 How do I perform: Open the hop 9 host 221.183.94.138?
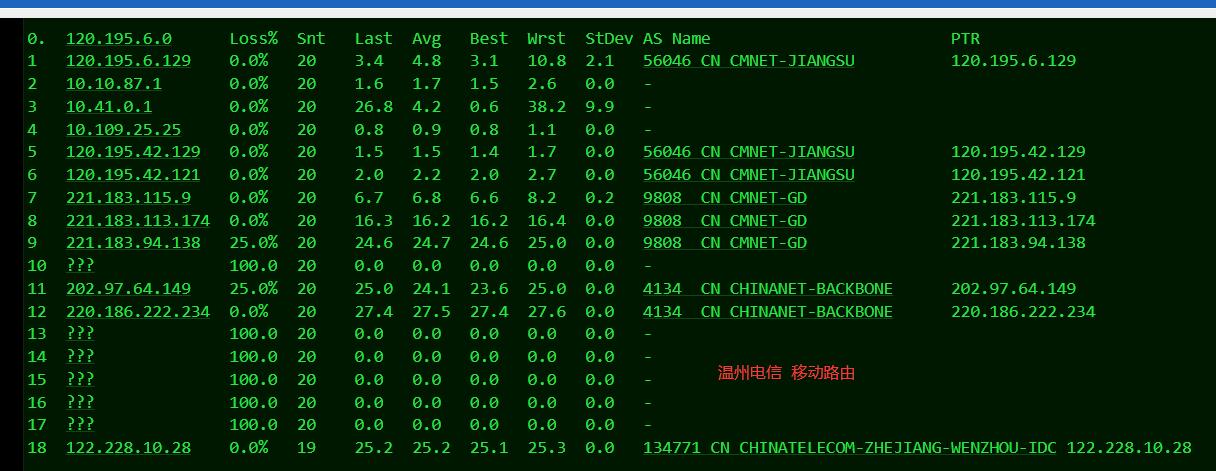point(133,242)
